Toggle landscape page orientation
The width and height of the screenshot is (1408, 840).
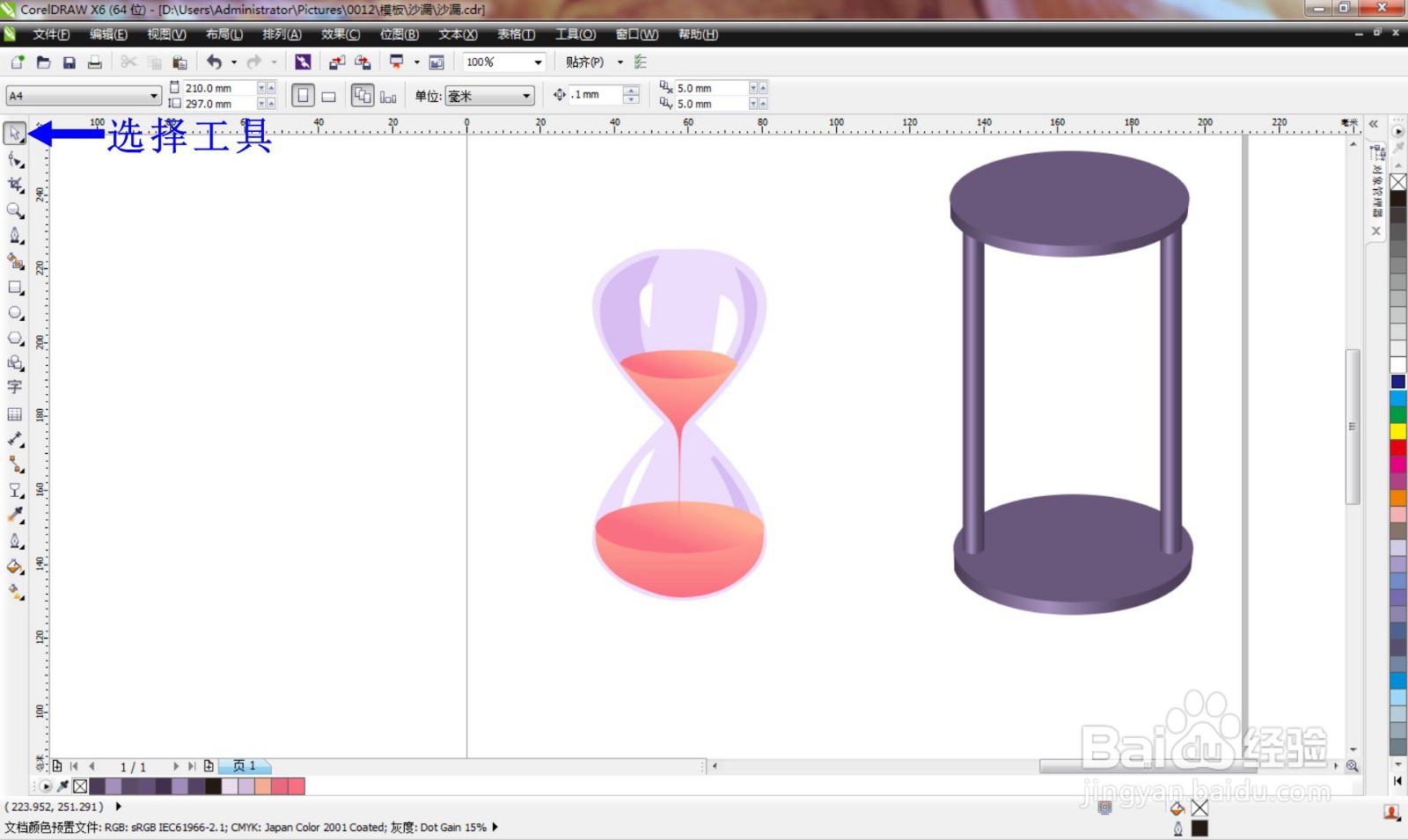point(329,95)
